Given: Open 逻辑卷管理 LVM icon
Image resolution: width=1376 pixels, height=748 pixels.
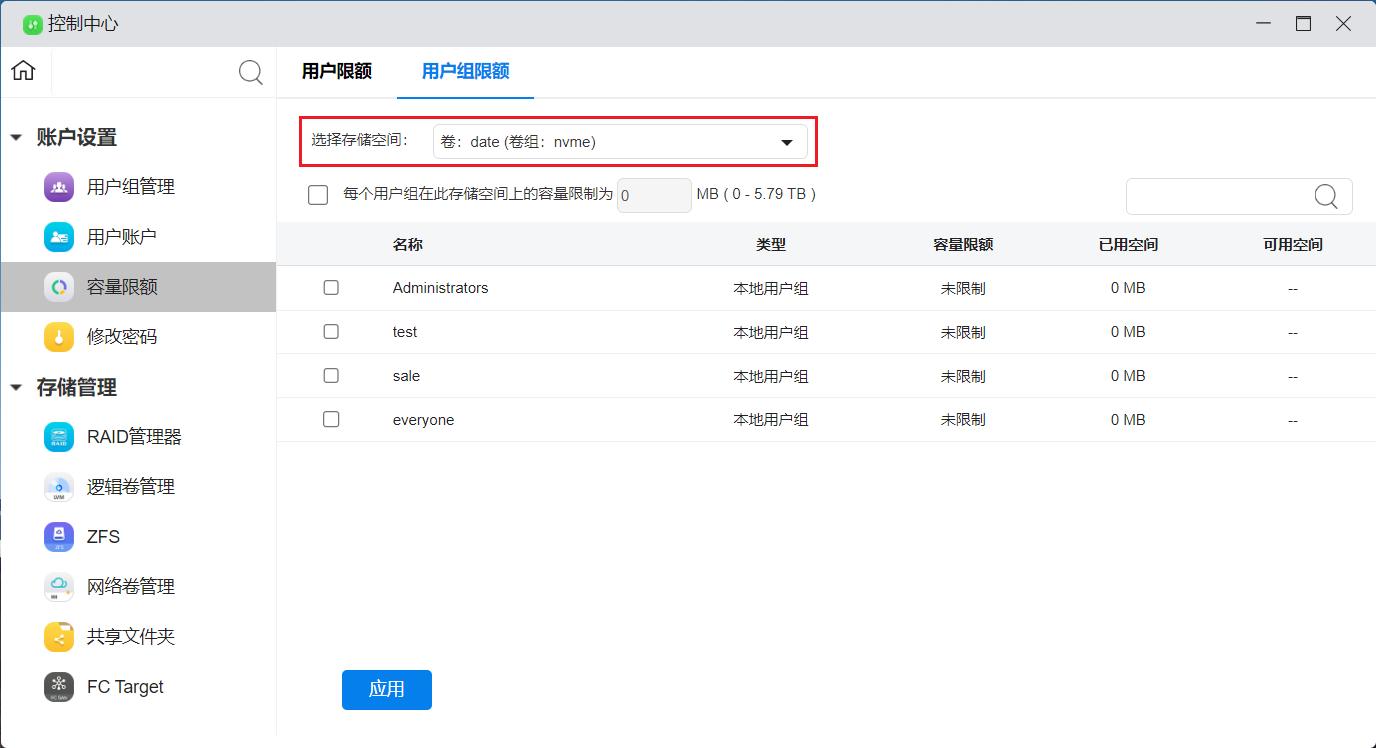Looking at the screenshot, I should click(x=58, y=486).
